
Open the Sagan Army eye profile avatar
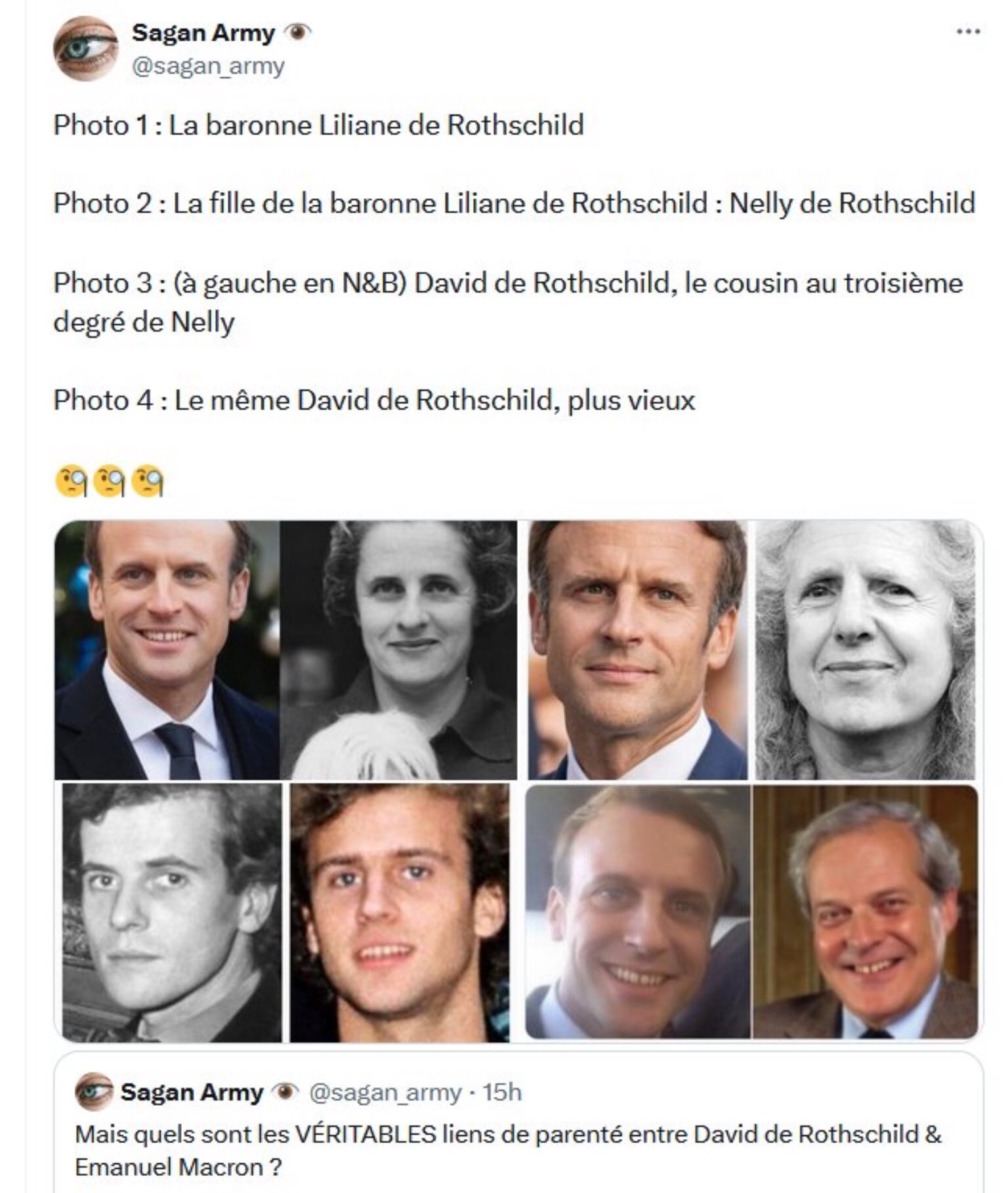85,49
